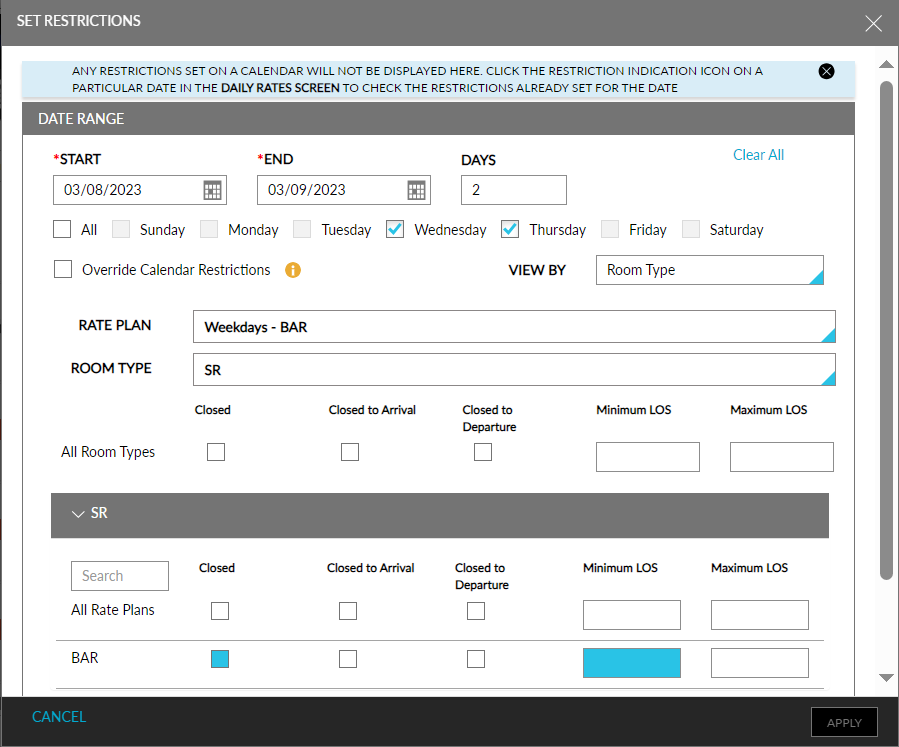Click the 'All Room Types' row label
The height and width of the screenshot is (747, 899).
pos(108,452)
